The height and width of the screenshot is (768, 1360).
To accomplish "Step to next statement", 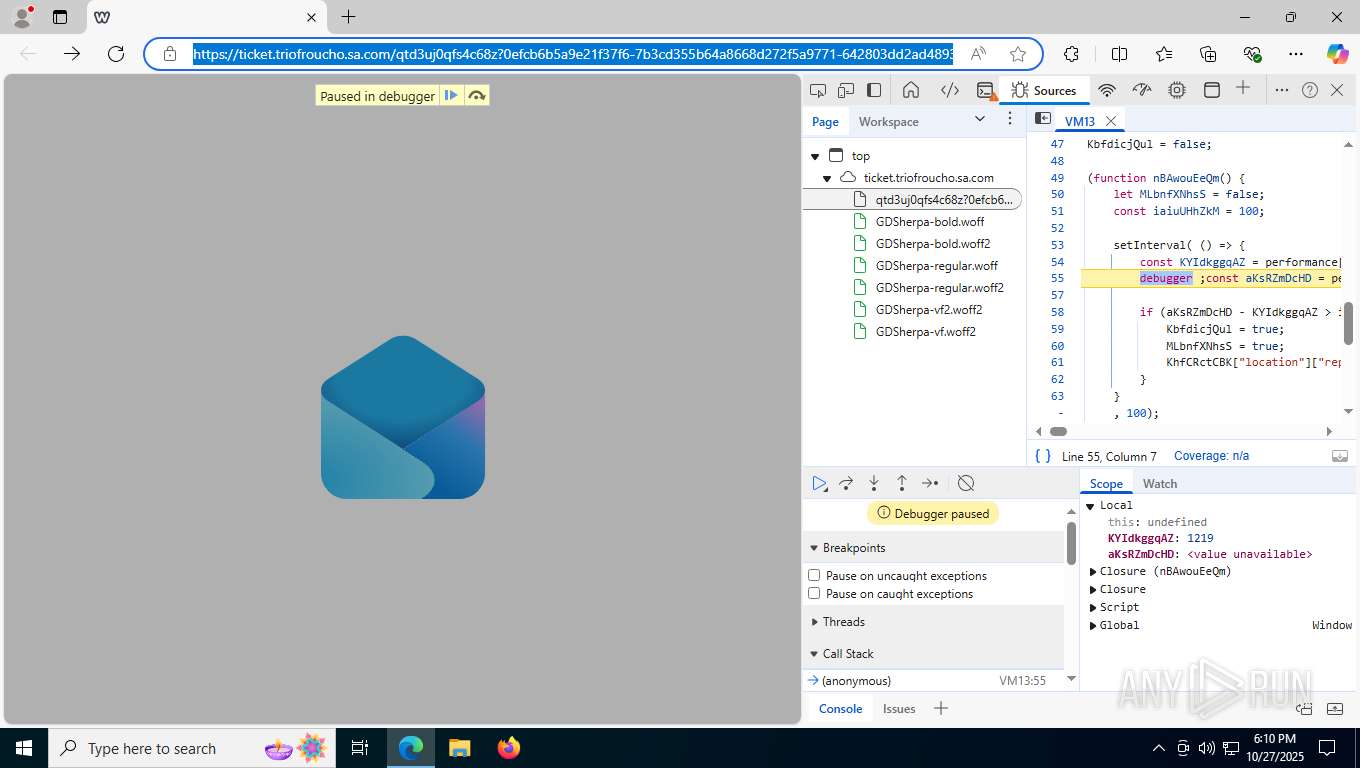I will point(930,483).
